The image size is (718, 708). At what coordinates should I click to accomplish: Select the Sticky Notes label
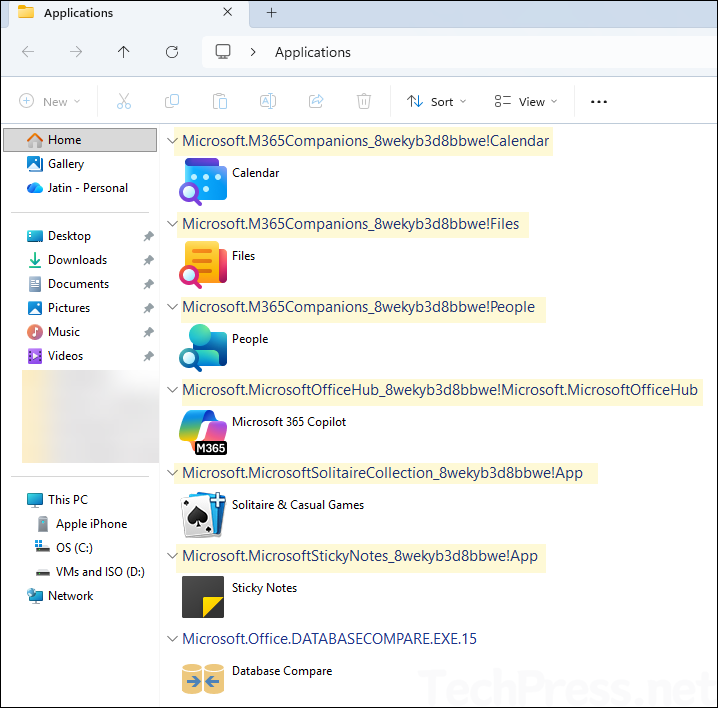(264, 588)
